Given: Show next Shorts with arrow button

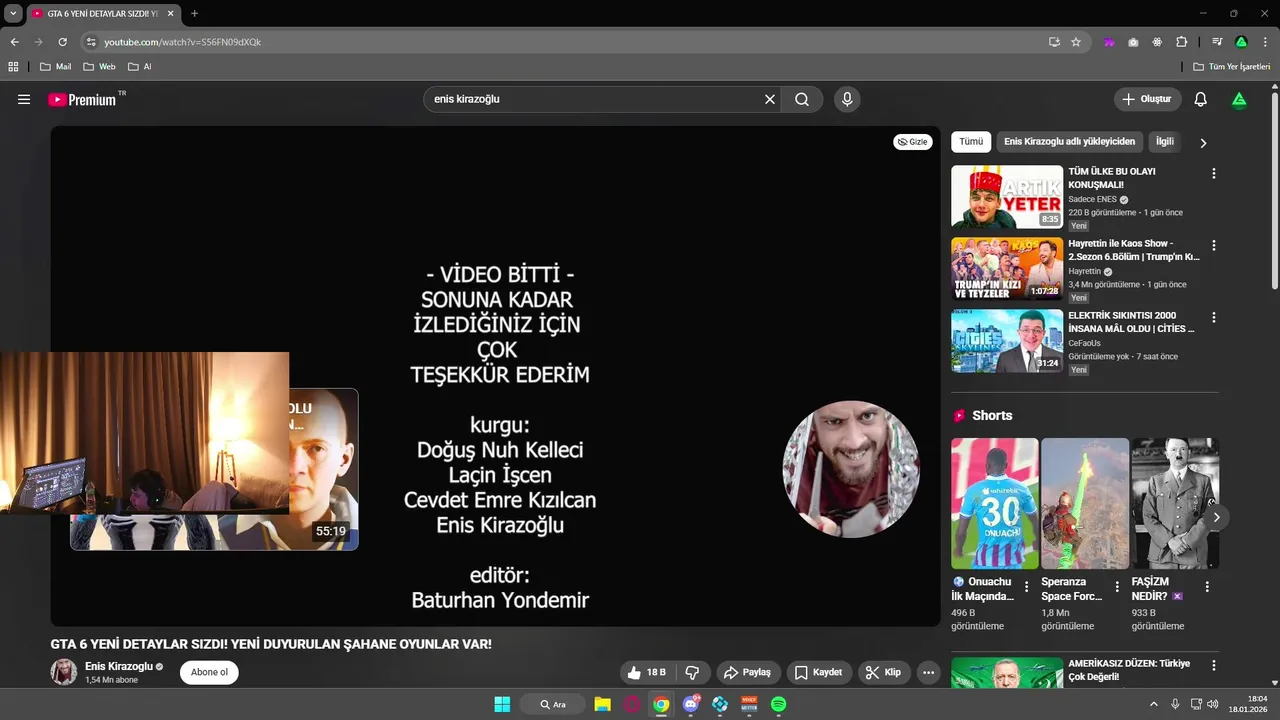Looking at the screenshot, I should [1216, 517].
